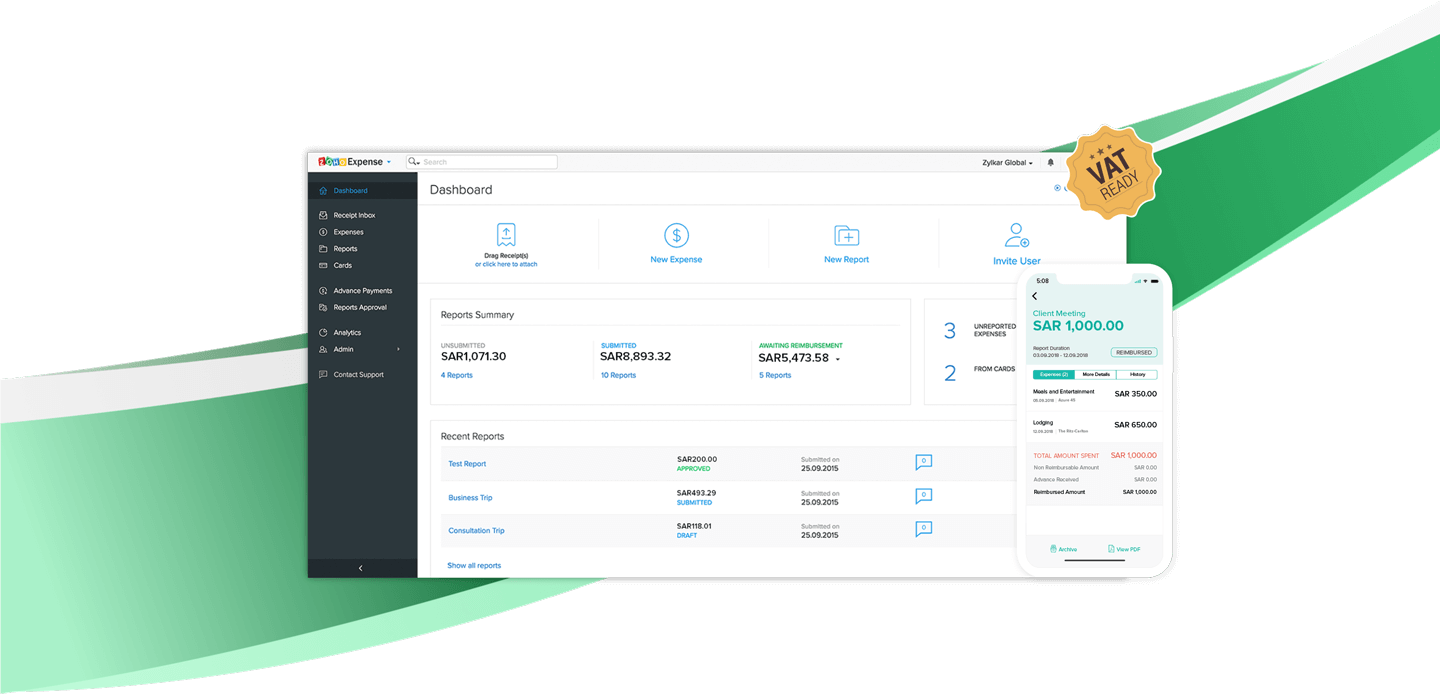Tap the back arrow on phone screen
This screenshot has height=694, width=1440.
(1034, 296)
